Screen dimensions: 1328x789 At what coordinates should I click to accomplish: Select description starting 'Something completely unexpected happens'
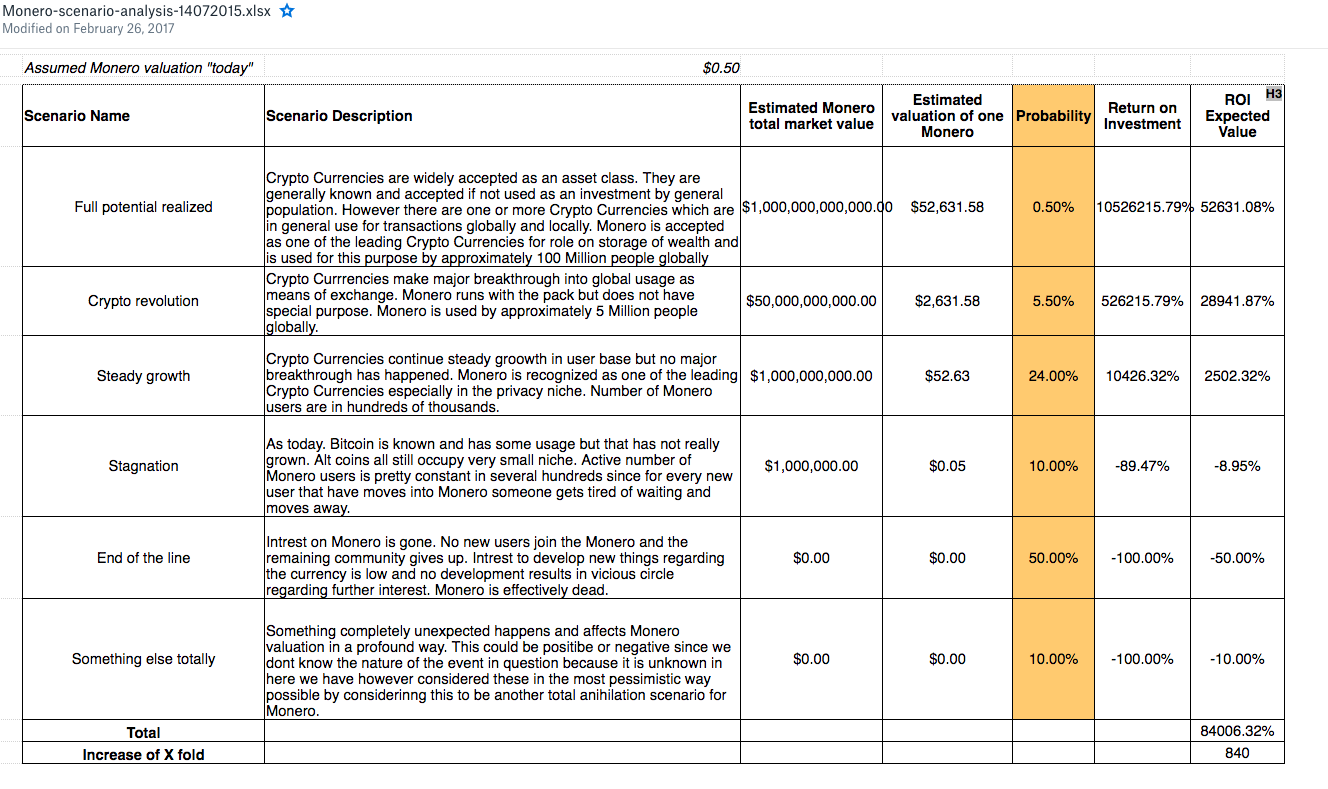(502, 659)
